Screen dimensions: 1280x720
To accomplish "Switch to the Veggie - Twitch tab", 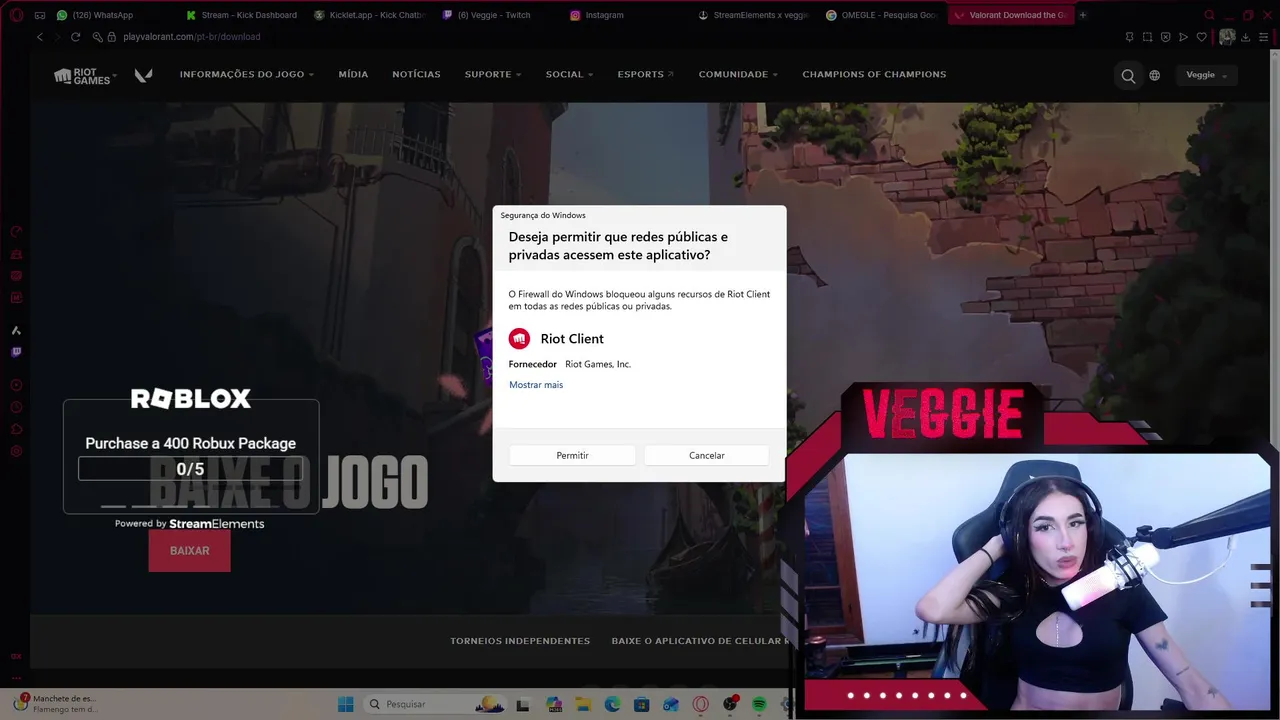I will click(x=498, y=15).
